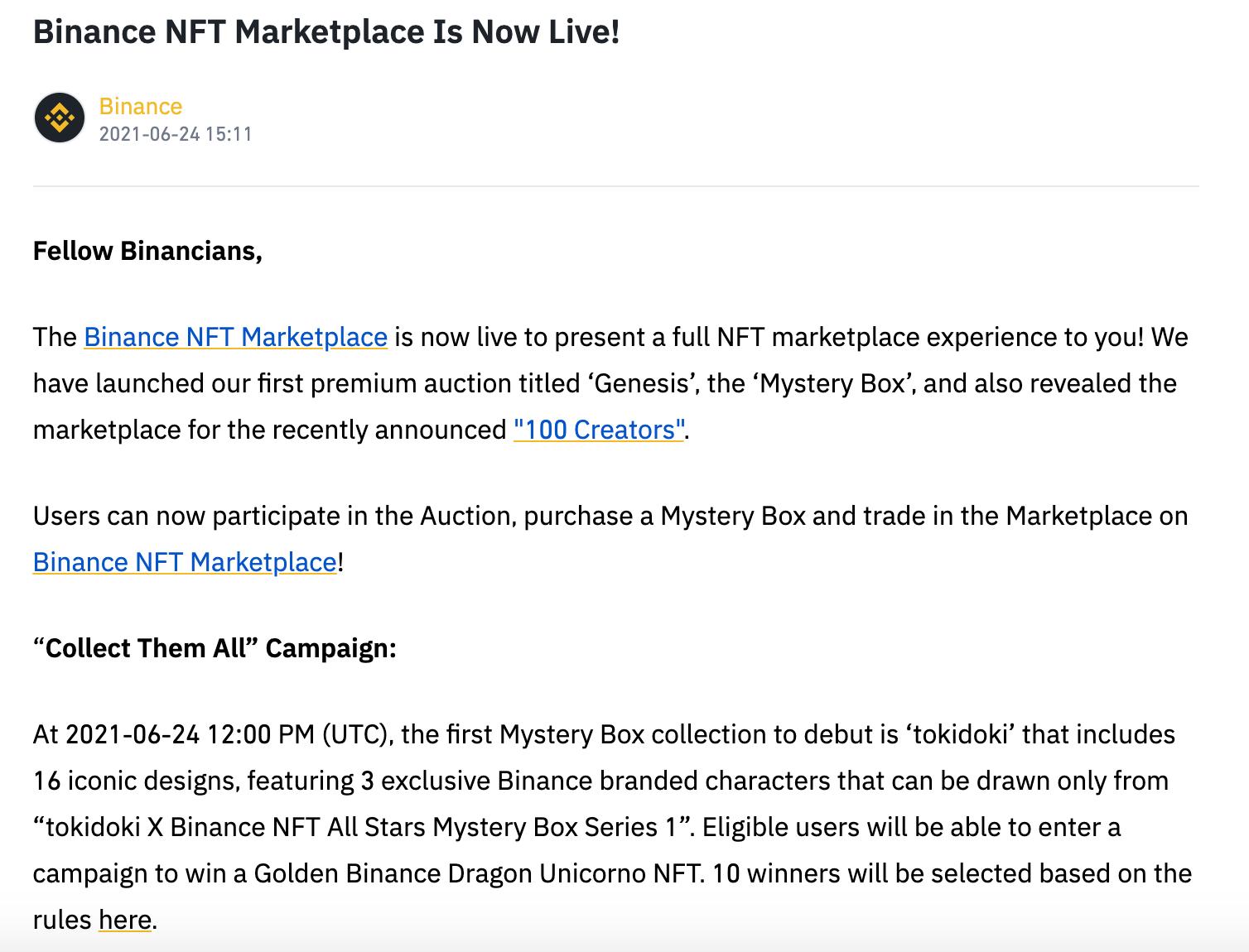Click the 2021-06-24 15:11 post timestamp
The image size is (1249, 952).
coord(175,134)
